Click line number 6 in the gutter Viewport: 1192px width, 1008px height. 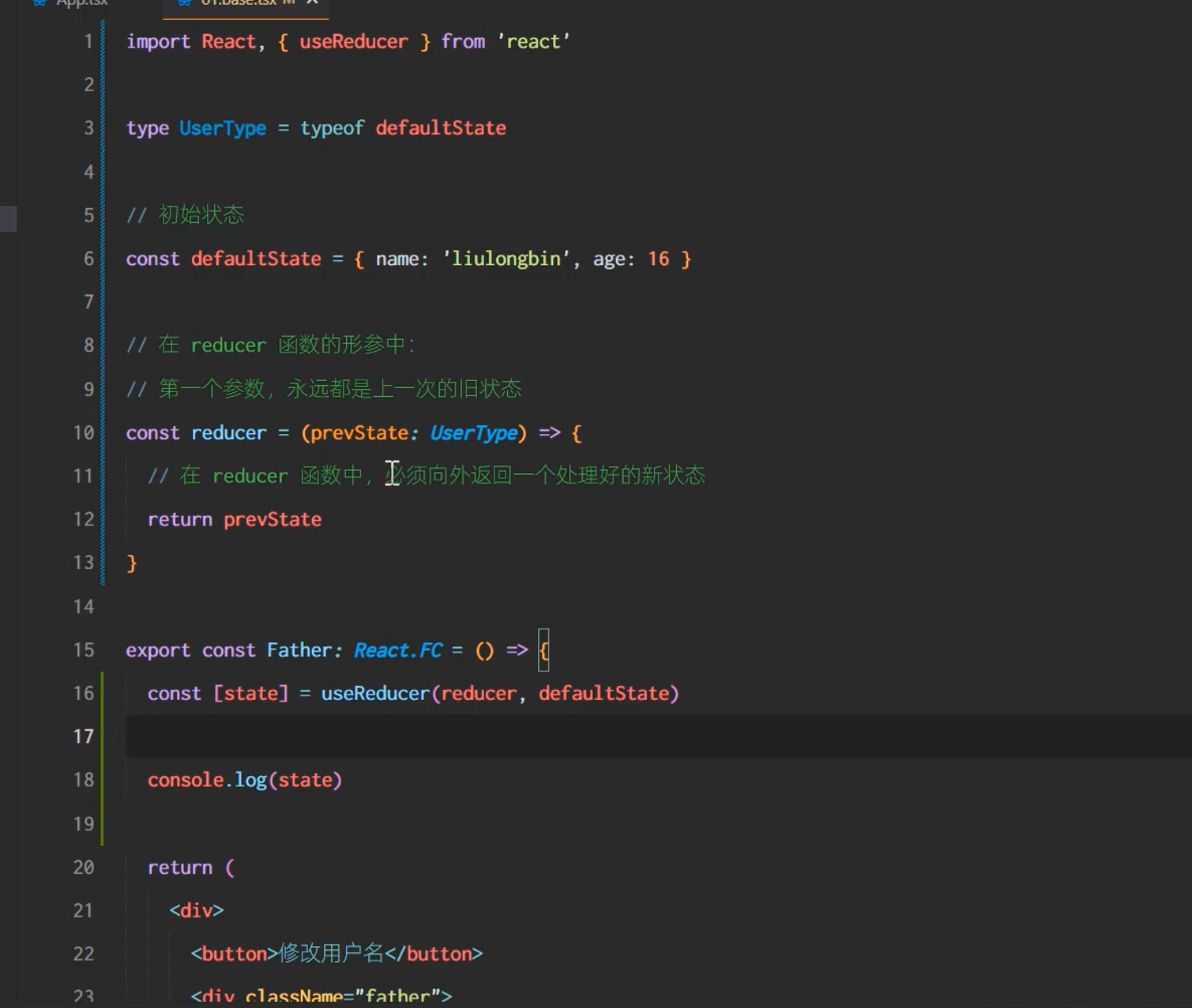pyautogui.click(x=88, y=259)
